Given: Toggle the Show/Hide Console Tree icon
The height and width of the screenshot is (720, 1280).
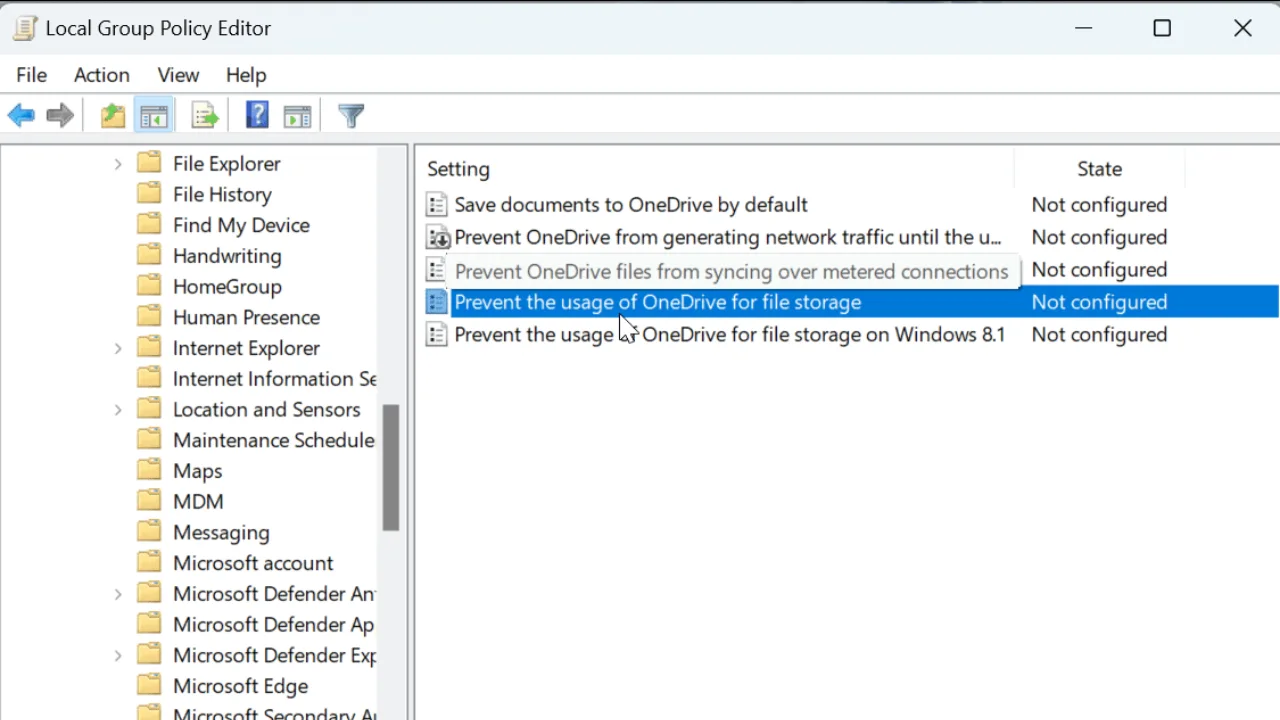Looking at the screenshot, I should coord(153,115).
